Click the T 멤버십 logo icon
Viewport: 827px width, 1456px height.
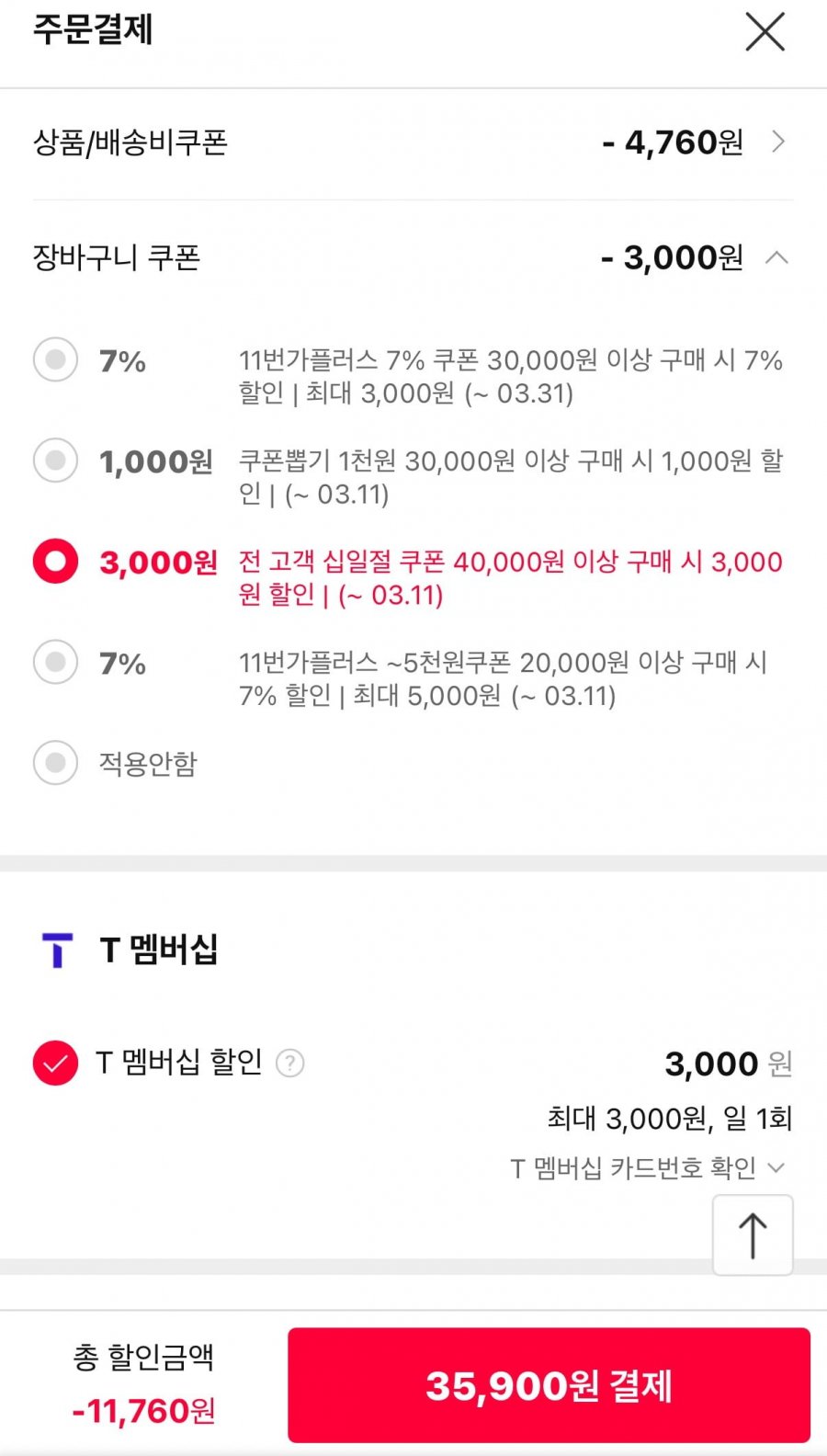click(57, 950)
